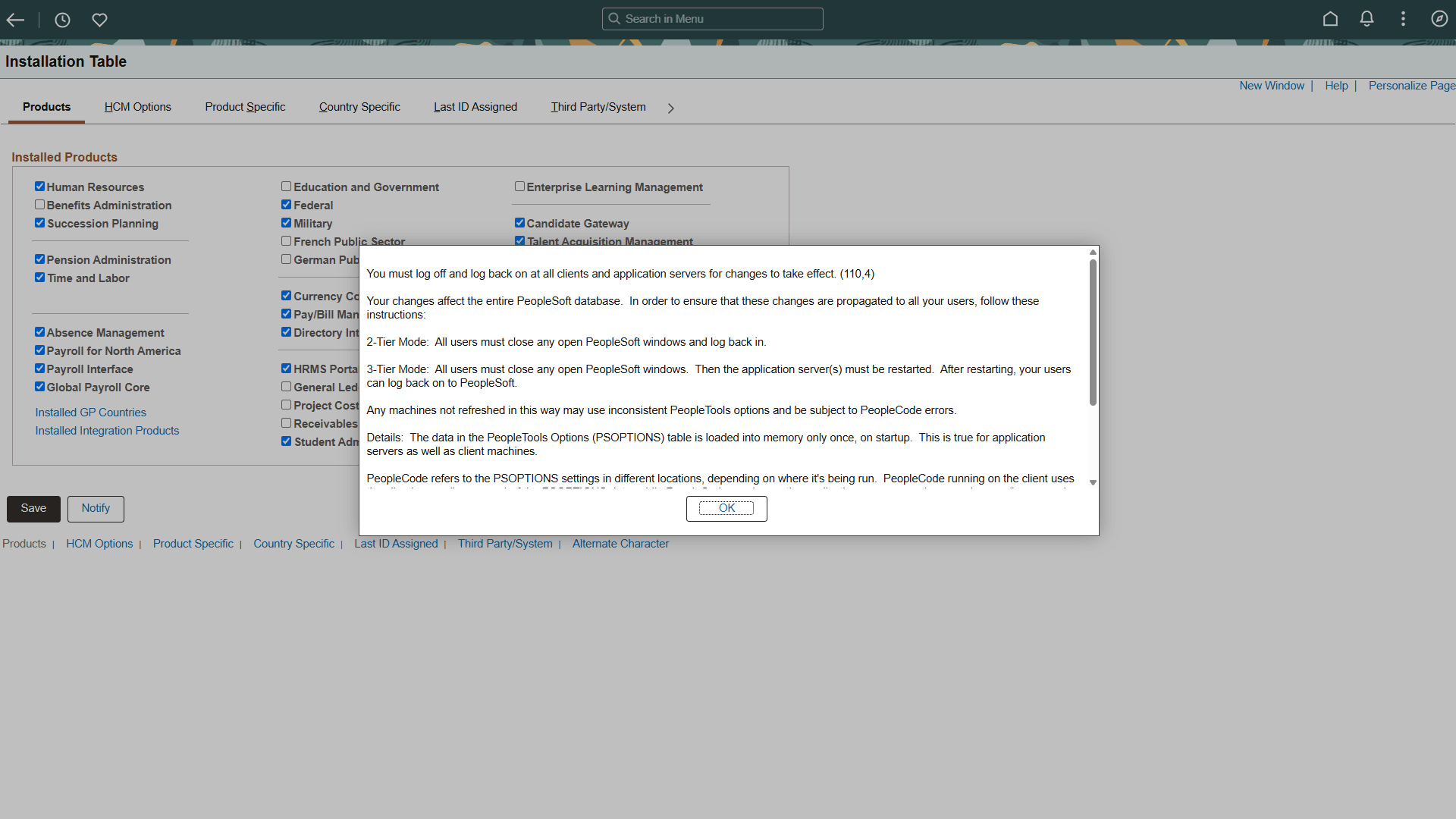Enable Education and Government checkbox
1456x819 pixels.
[x=286, y=187]
